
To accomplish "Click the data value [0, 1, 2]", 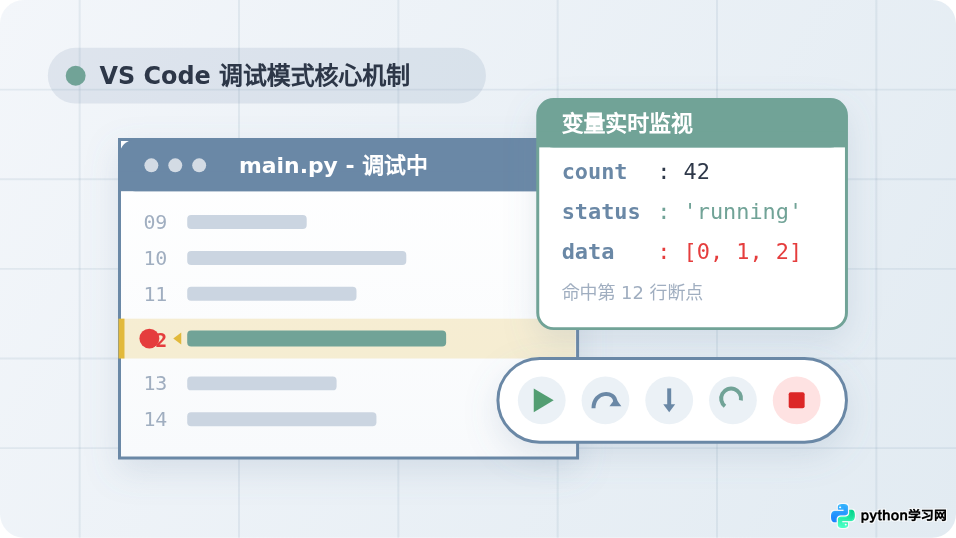I will [742, 251].
